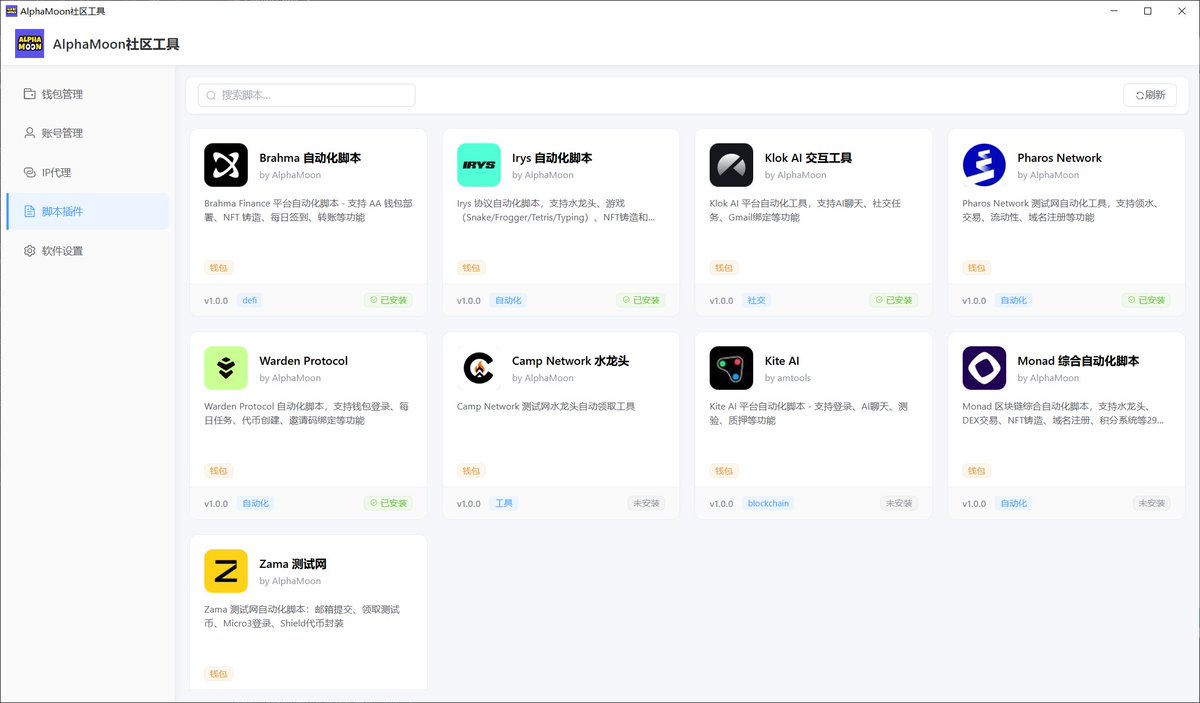Click 钱包 tag on Camp Network card
Viewport: 1200px width, 703px height.
tap(472, 471)
